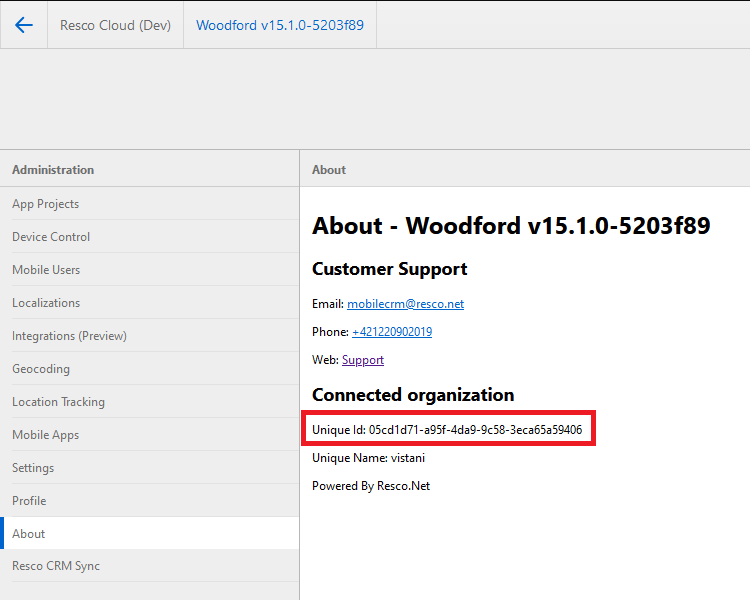750x600 pixels.
Task: Select Integrations (Preview) item
Action: (69, 336)
